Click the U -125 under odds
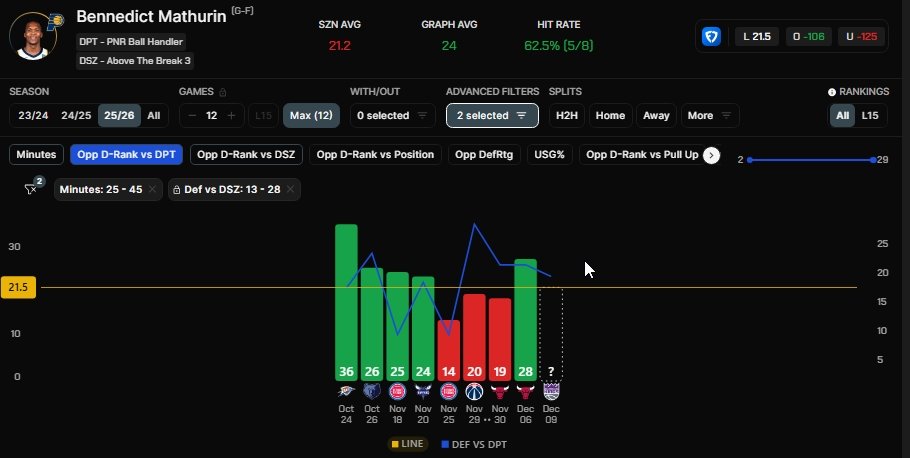 861,37
